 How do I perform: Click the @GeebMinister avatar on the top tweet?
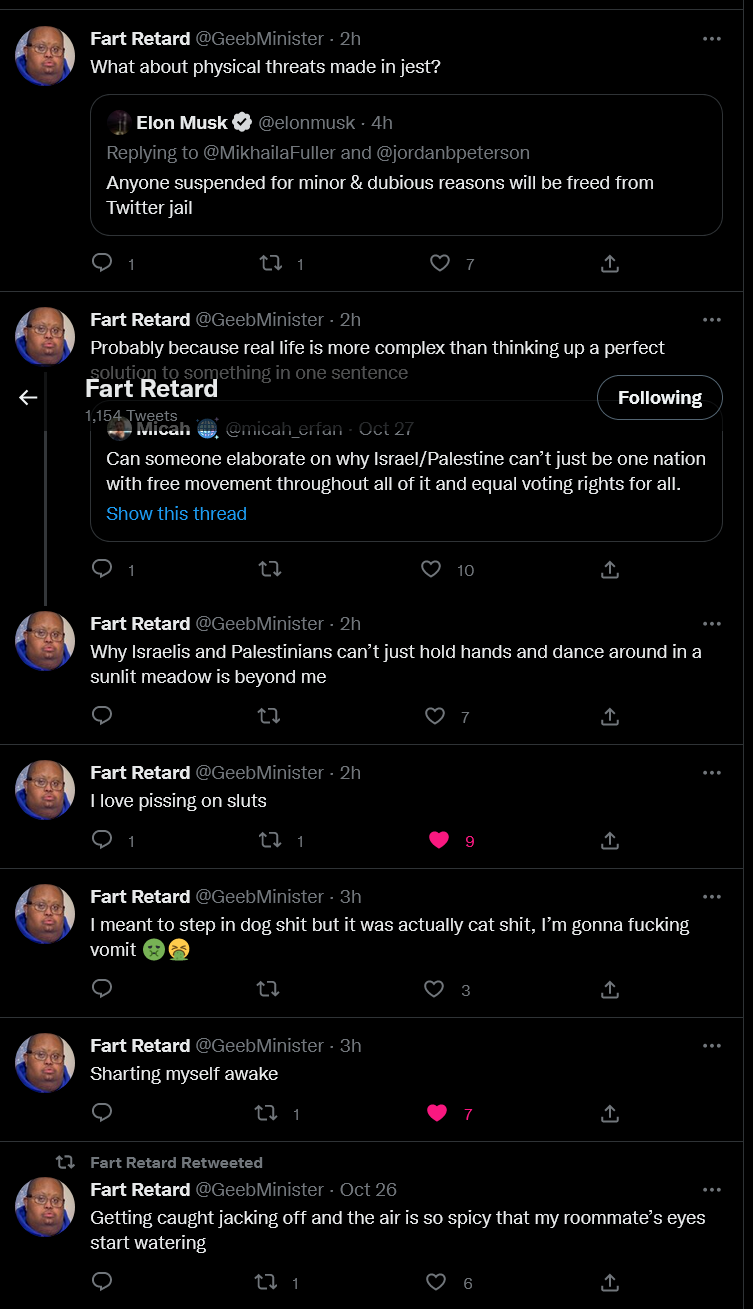(x=45, y=56)
